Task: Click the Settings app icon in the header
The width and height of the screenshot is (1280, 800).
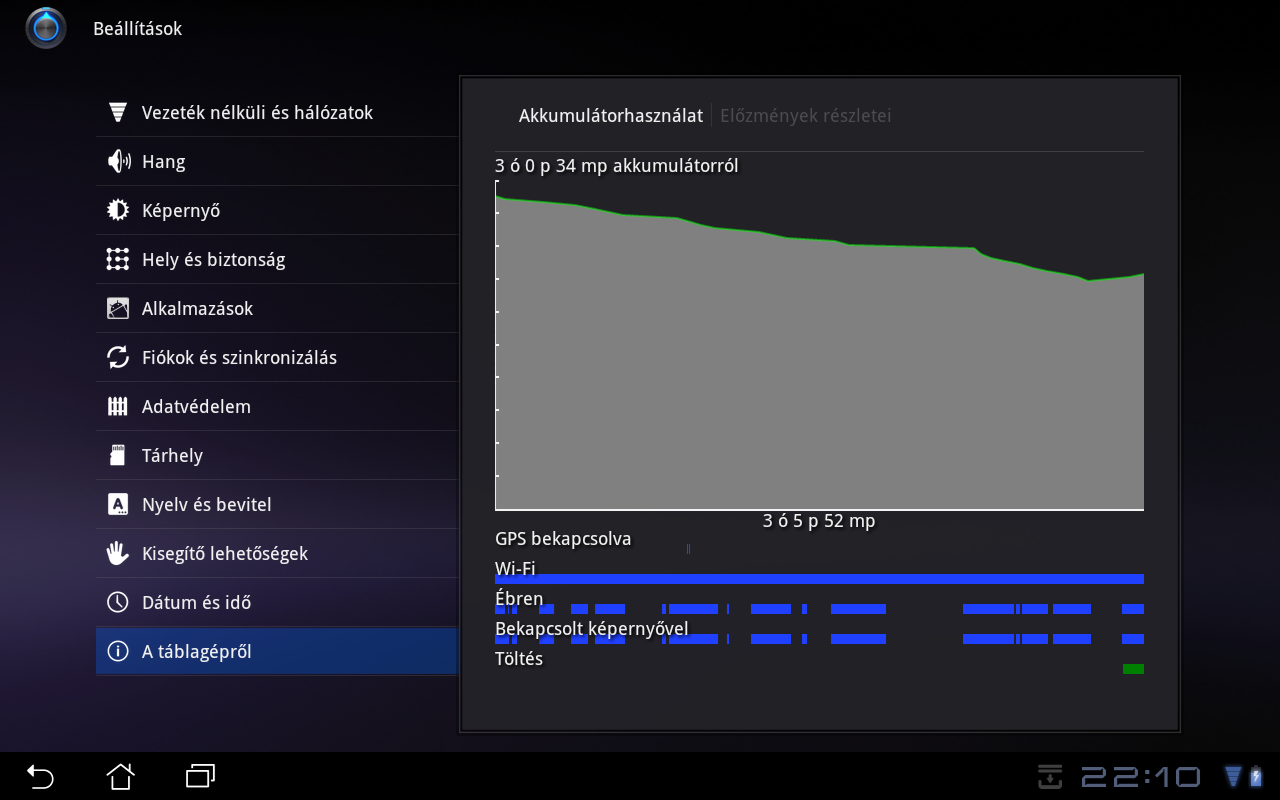Action: pos(46,28)
